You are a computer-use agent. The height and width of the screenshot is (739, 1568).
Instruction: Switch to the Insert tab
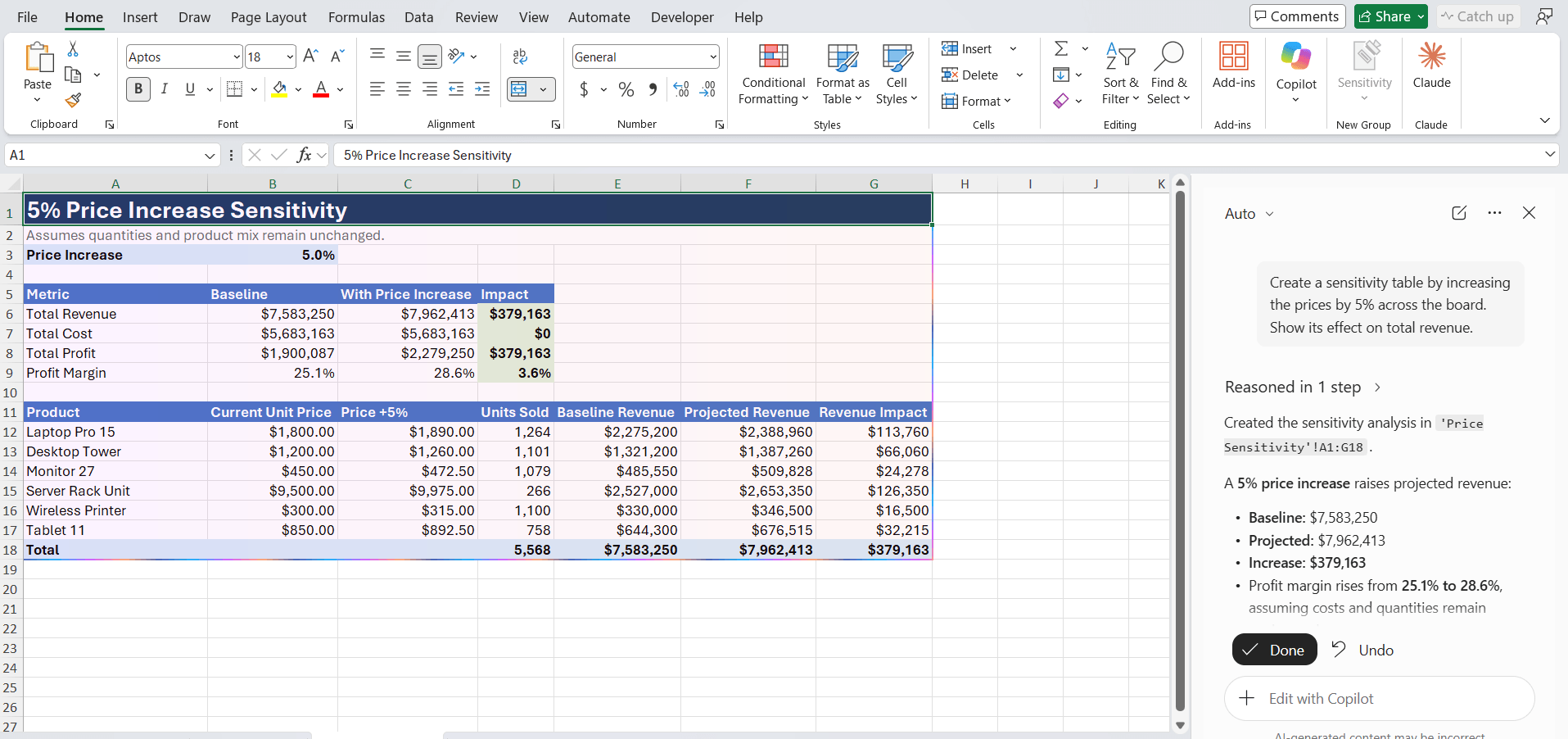point(140,16)
